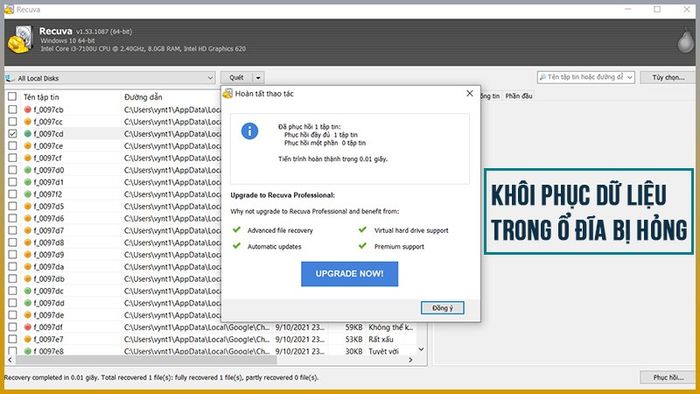Image resolution: width=700 pixels, height=394 pixels.
Task: Click the Rất xấu state of f_0097e7
Action: pyautogui.click(x=381, y=339)
